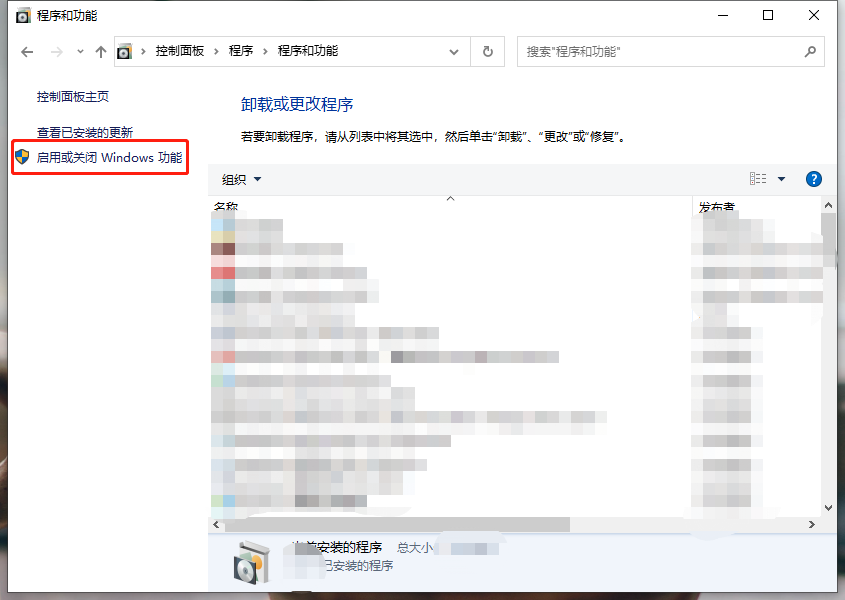
Task: Open recent locations dropdown chevron
Action: click(x=80, y=52)
